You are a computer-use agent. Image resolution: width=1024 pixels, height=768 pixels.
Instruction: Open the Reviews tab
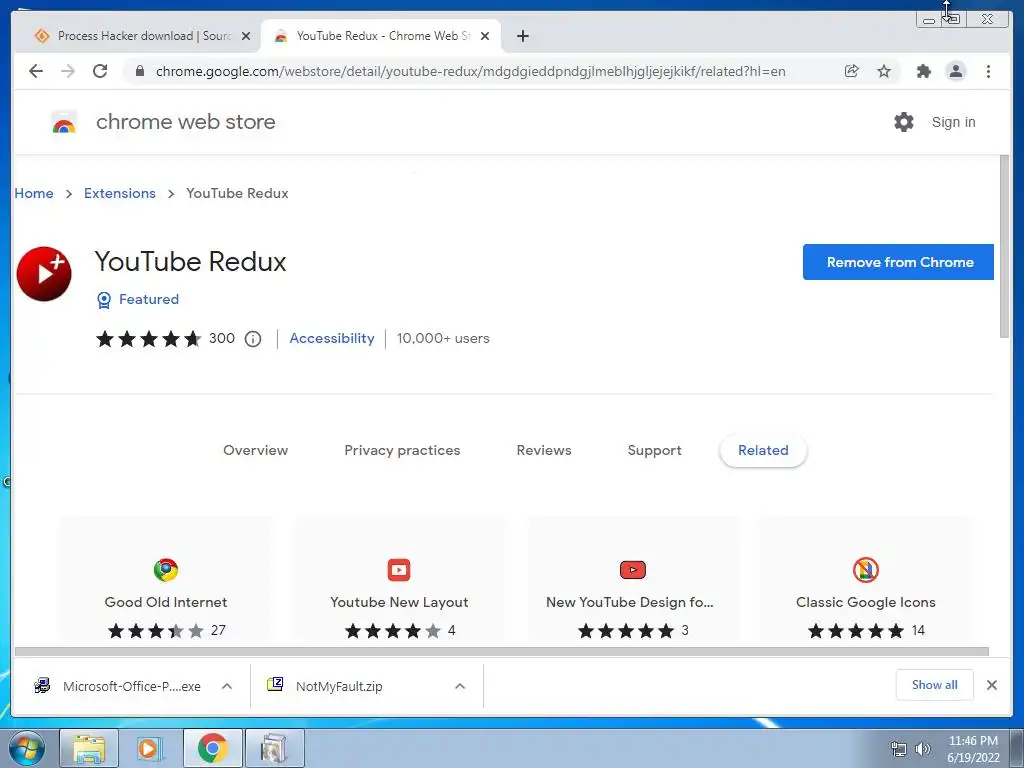click(544, 450)
